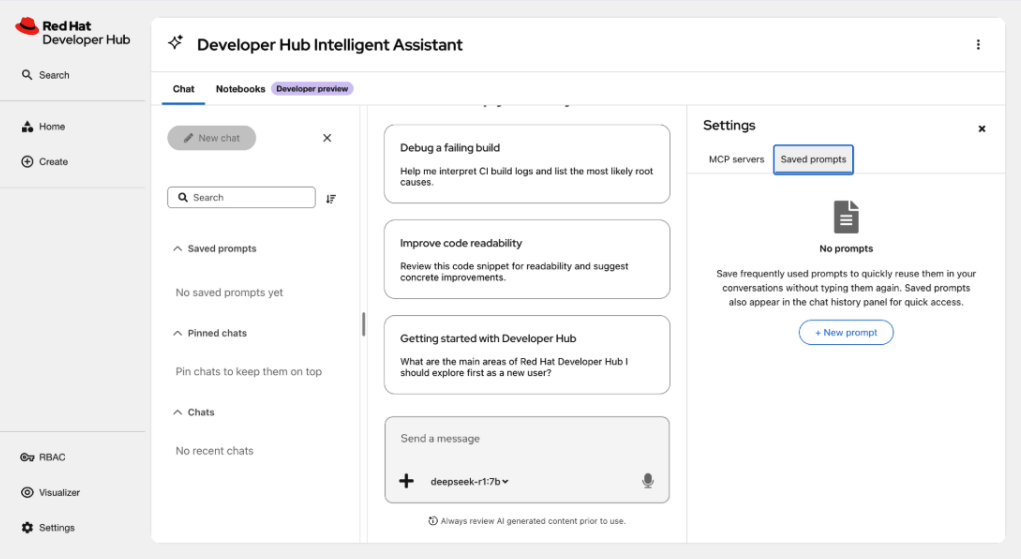Screen dimensions: 1021x559
Task: Close the chat history drawer
Action: pyautogui.click(x=327, y=138)
